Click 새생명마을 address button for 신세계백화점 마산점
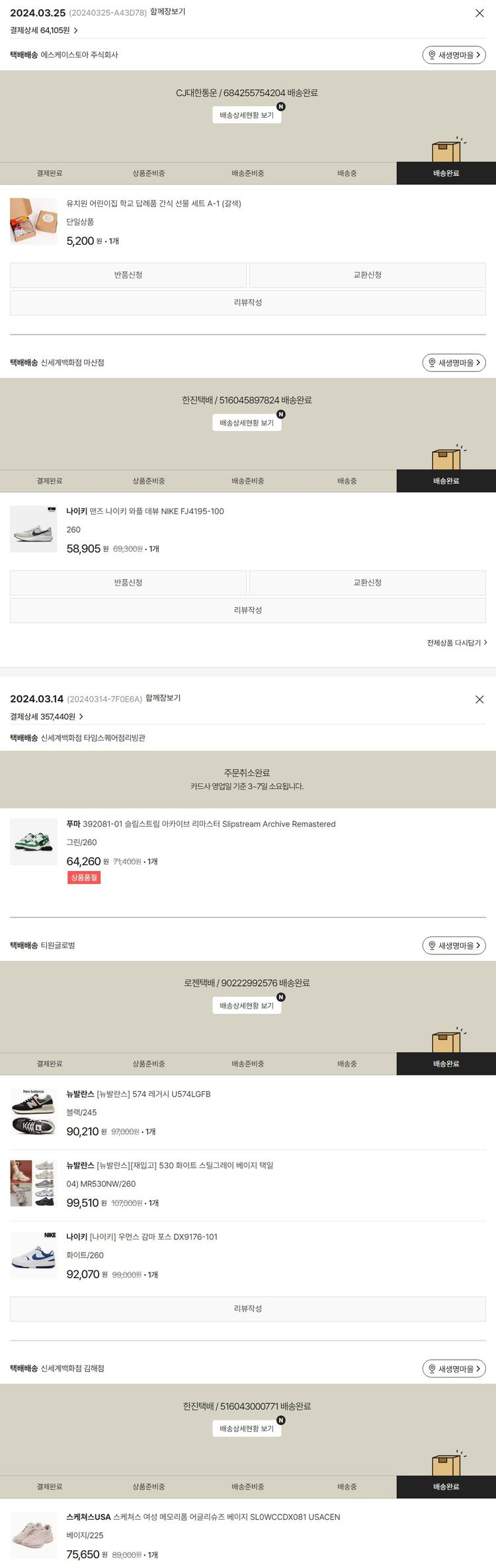 [454, 362]
